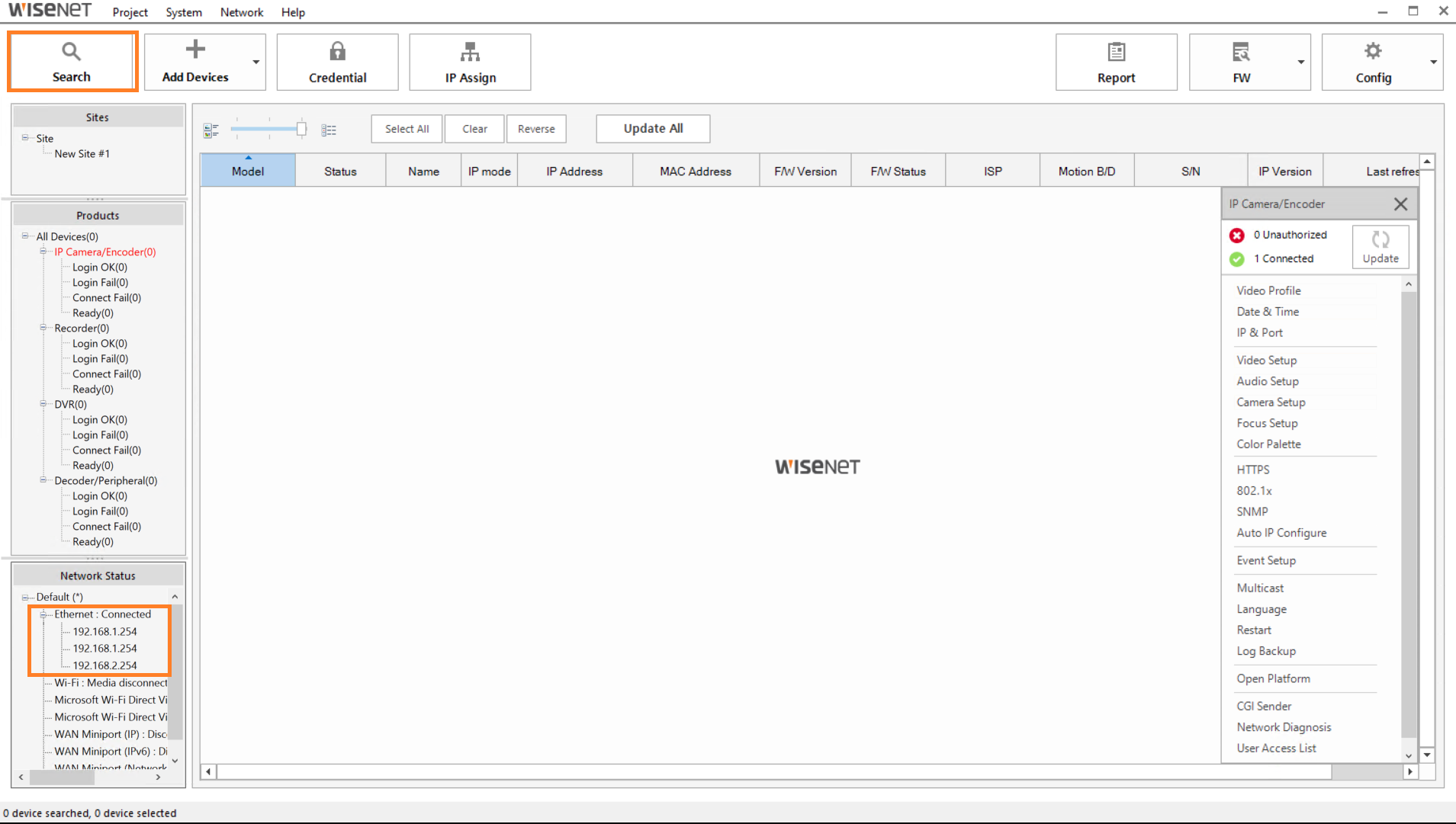
Task: Select Ready(0) under DVR
Action: click(93, 466)
